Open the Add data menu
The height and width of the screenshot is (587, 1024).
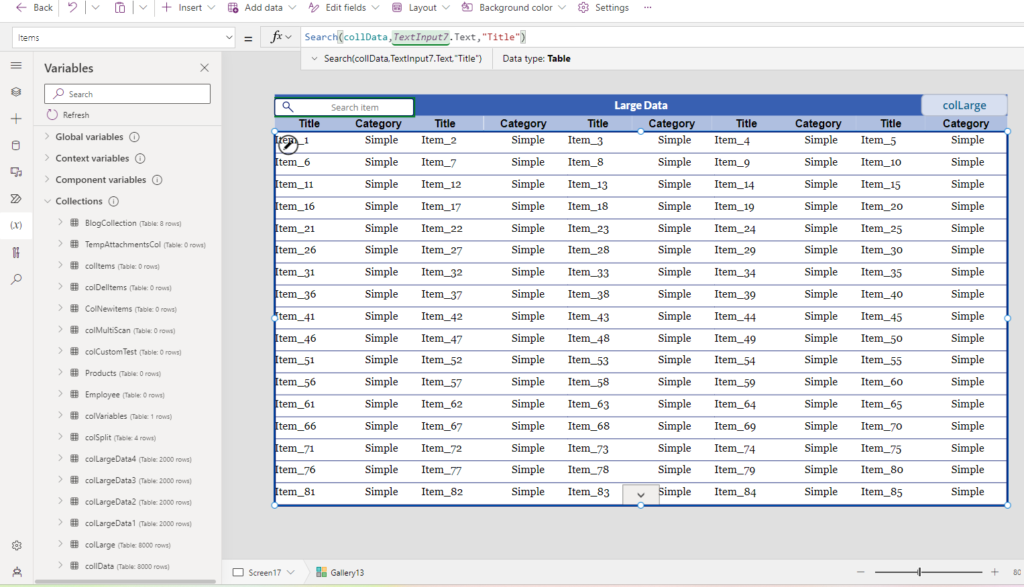(261, 8)
